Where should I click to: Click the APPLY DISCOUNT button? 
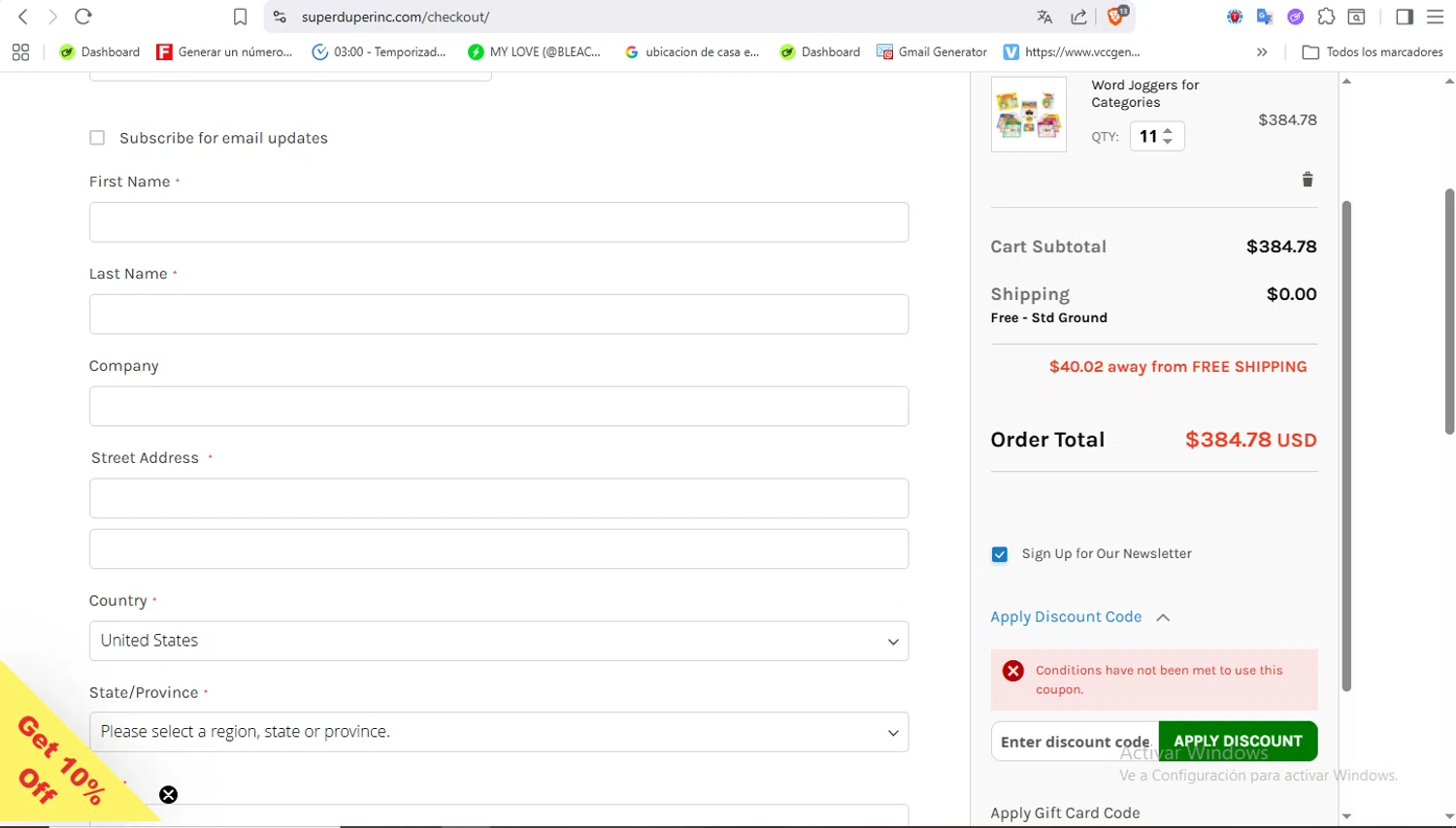tap(1238, 742)
